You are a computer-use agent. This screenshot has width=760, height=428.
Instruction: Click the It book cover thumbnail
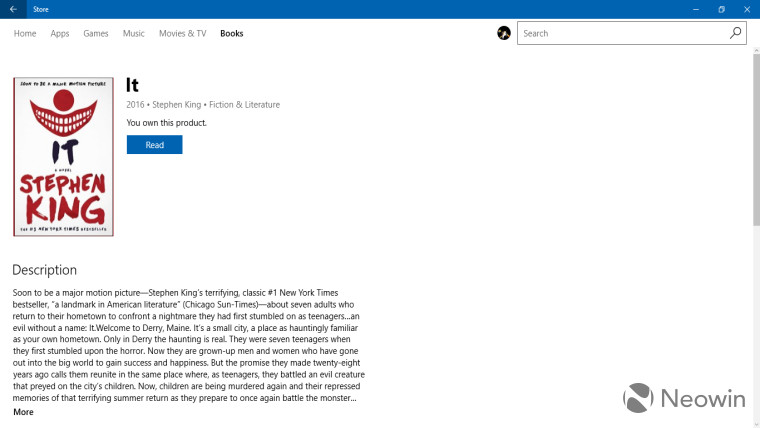point(63,157)
